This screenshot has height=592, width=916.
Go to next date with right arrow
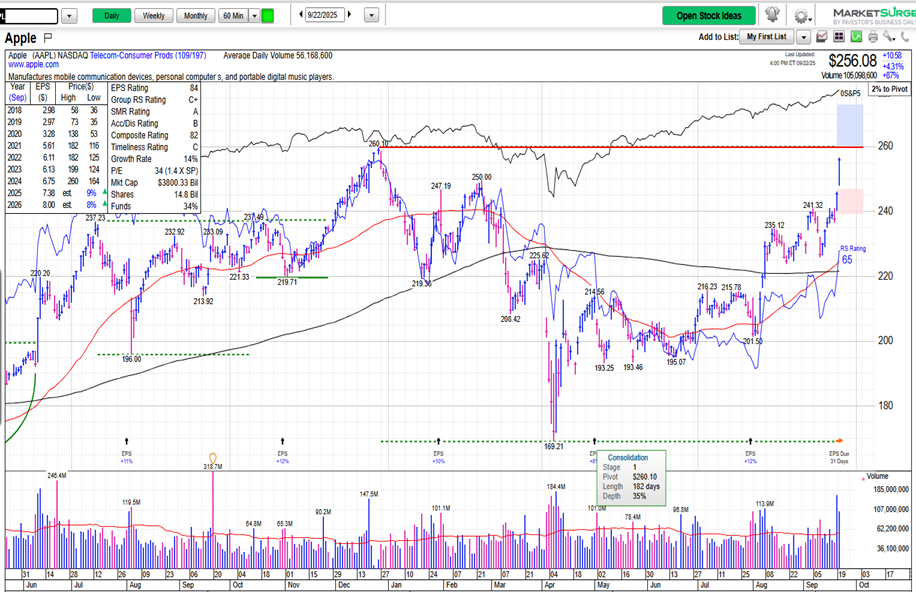click(349, 15)
